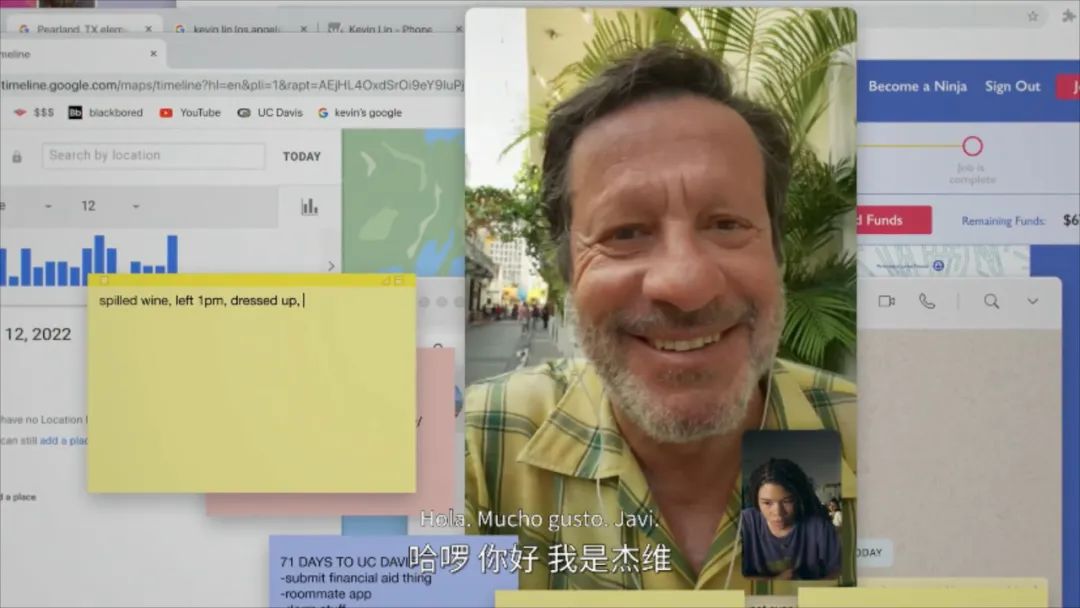Click the self-view thumbnail in video call

pos(791,505)
